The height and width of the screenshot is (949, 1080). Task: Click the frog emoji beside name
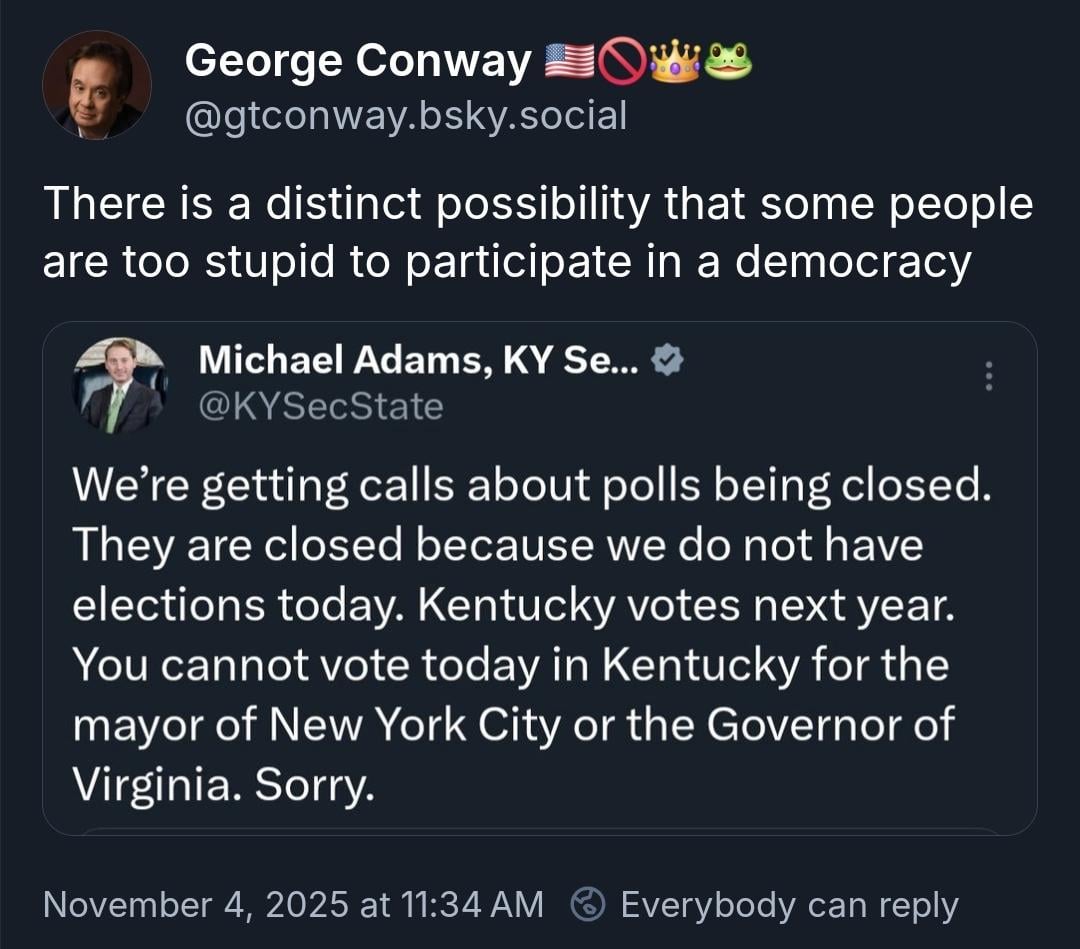pyautogui.click(x=728, y=64)
